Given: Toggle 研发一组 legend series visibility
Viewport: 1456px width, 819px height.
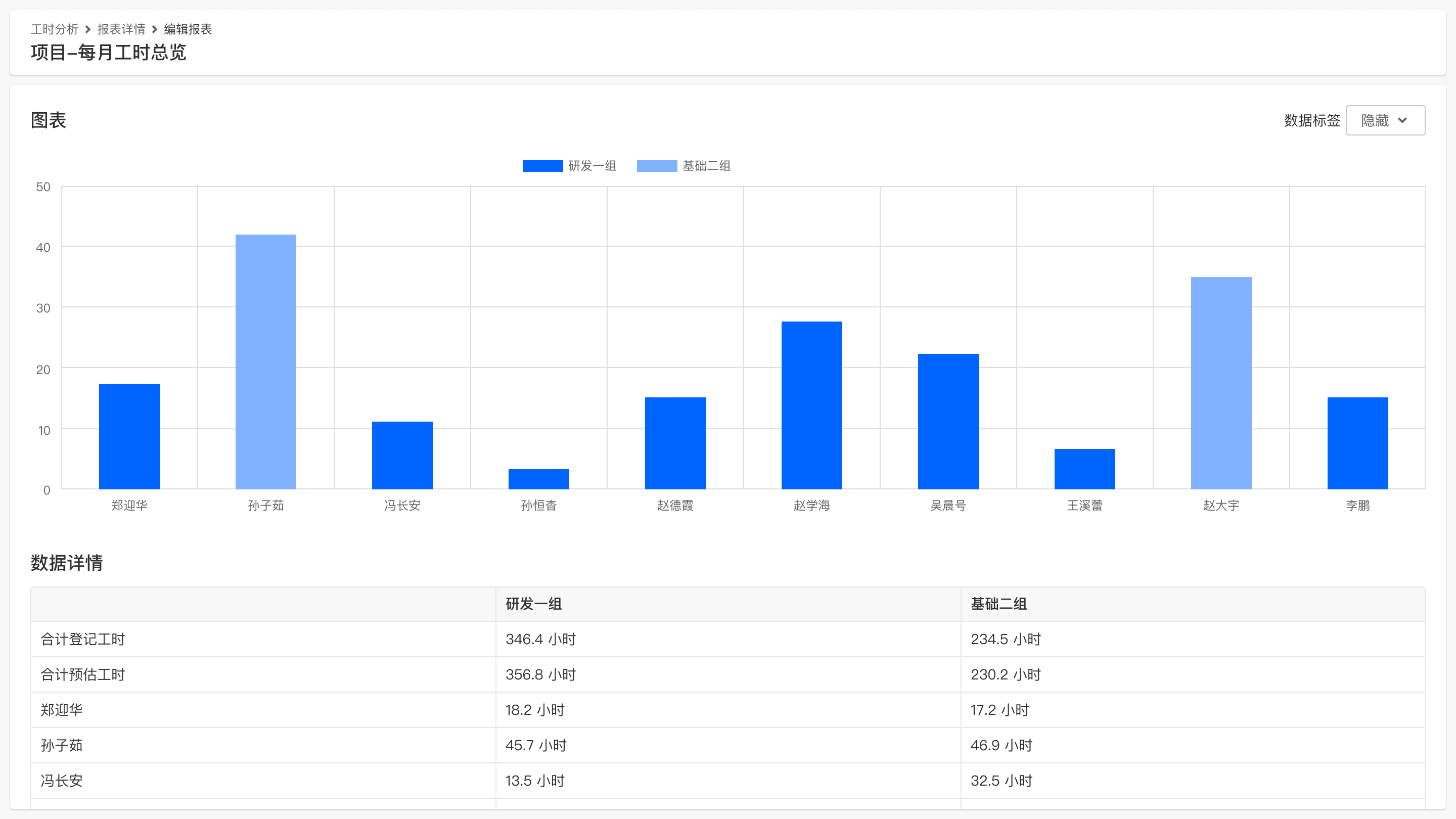Looking at the screenshot, I should [592, 166].
